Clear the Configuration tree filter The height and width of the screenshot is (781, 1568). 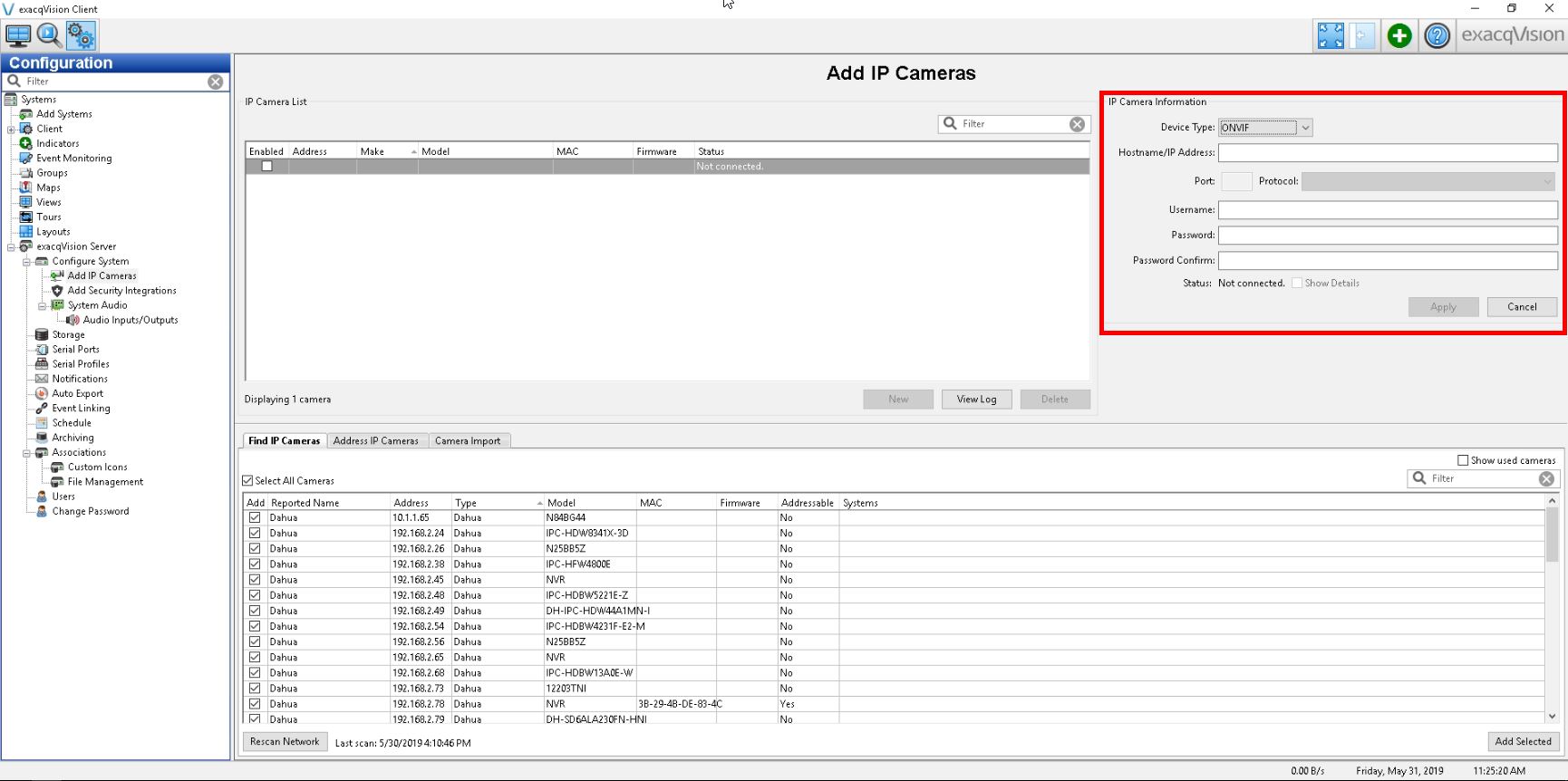pos(215,82)
